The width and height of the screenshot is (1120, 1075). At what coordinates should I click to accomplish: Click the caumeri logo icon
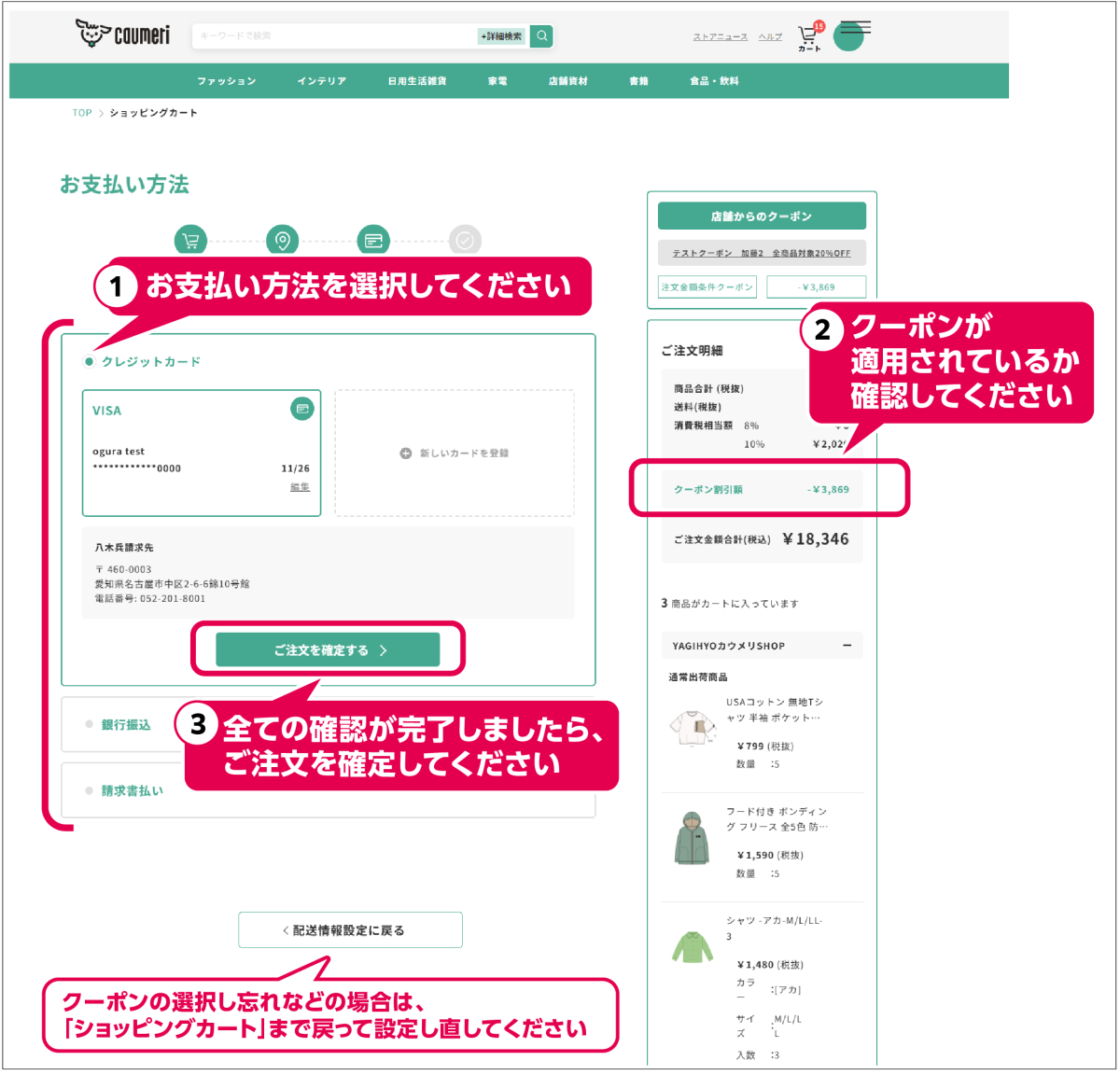pos(92,34)
